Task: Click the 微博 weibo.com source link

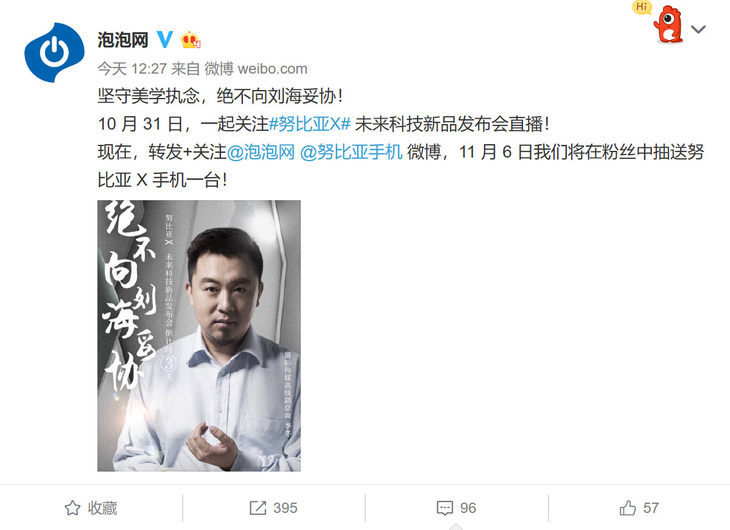Action: (256, 69)
